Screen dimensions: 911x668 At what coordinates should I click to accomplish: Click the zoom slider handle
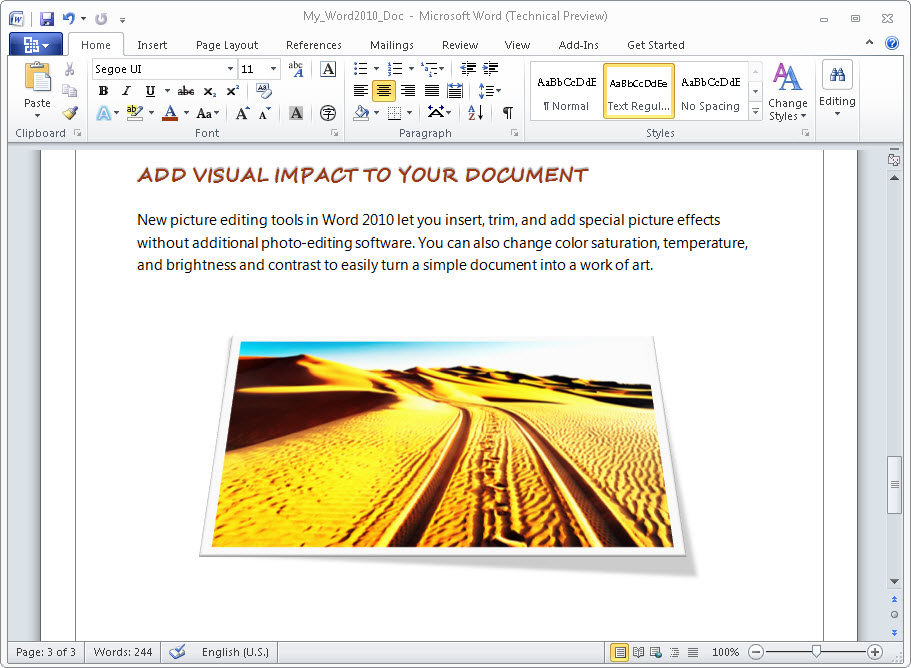click(817, 652)
